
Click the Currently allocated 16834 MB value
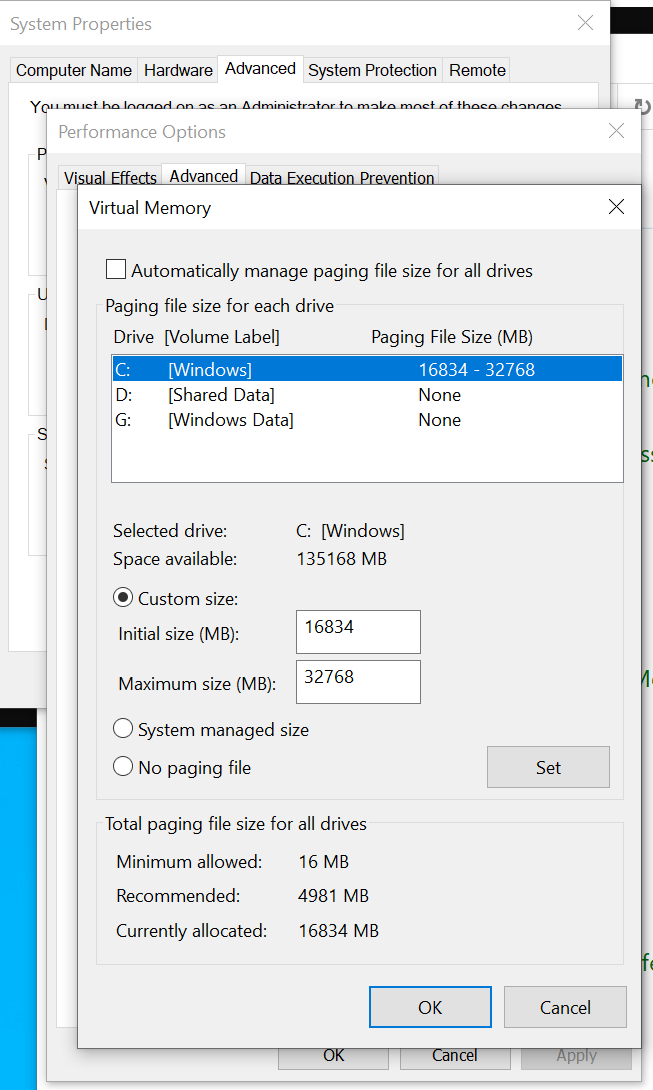click(x=339, y=930)
